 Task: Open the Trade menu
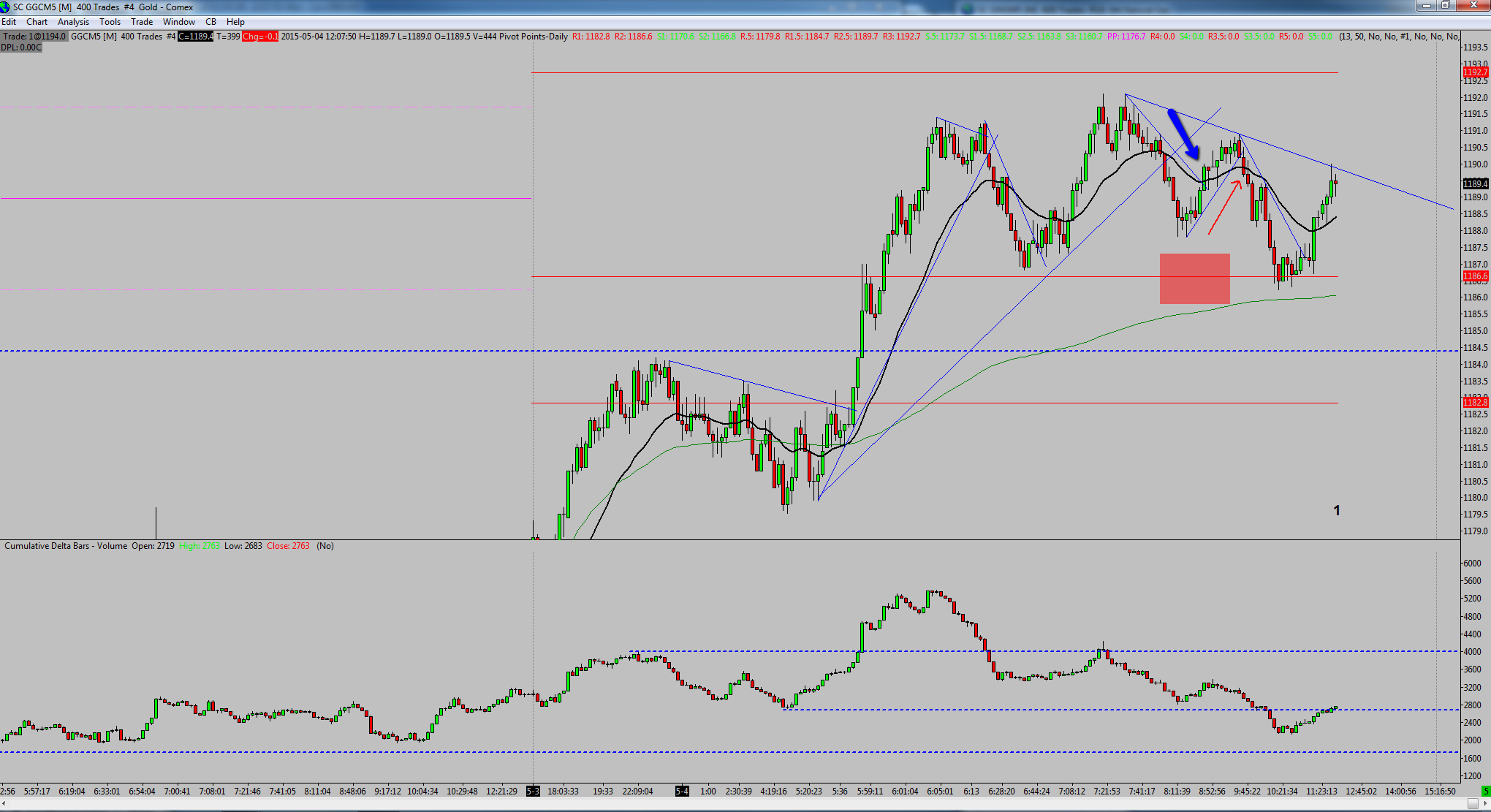(x=142, y=22)
